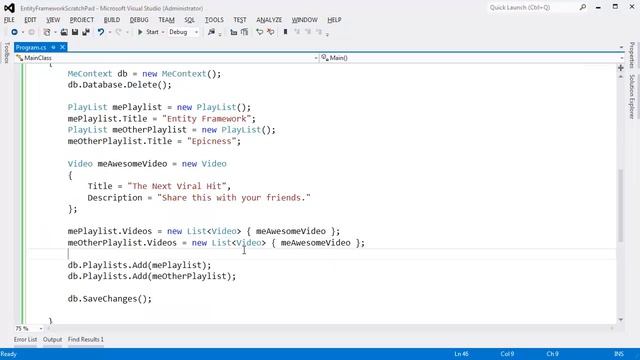Click the vertical scrollbar thumb in editor

(621, 205)
